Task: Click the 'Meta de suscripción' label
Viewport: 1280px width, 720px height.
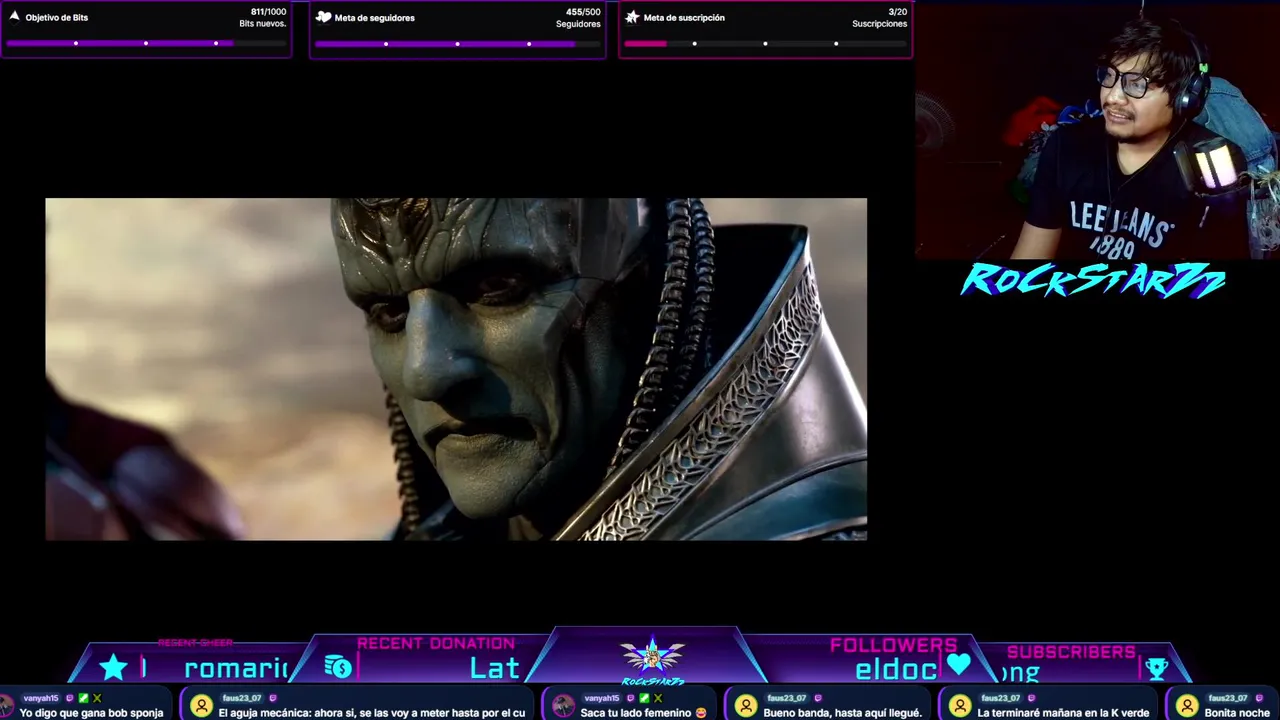Action: click(x=684, y=18)
